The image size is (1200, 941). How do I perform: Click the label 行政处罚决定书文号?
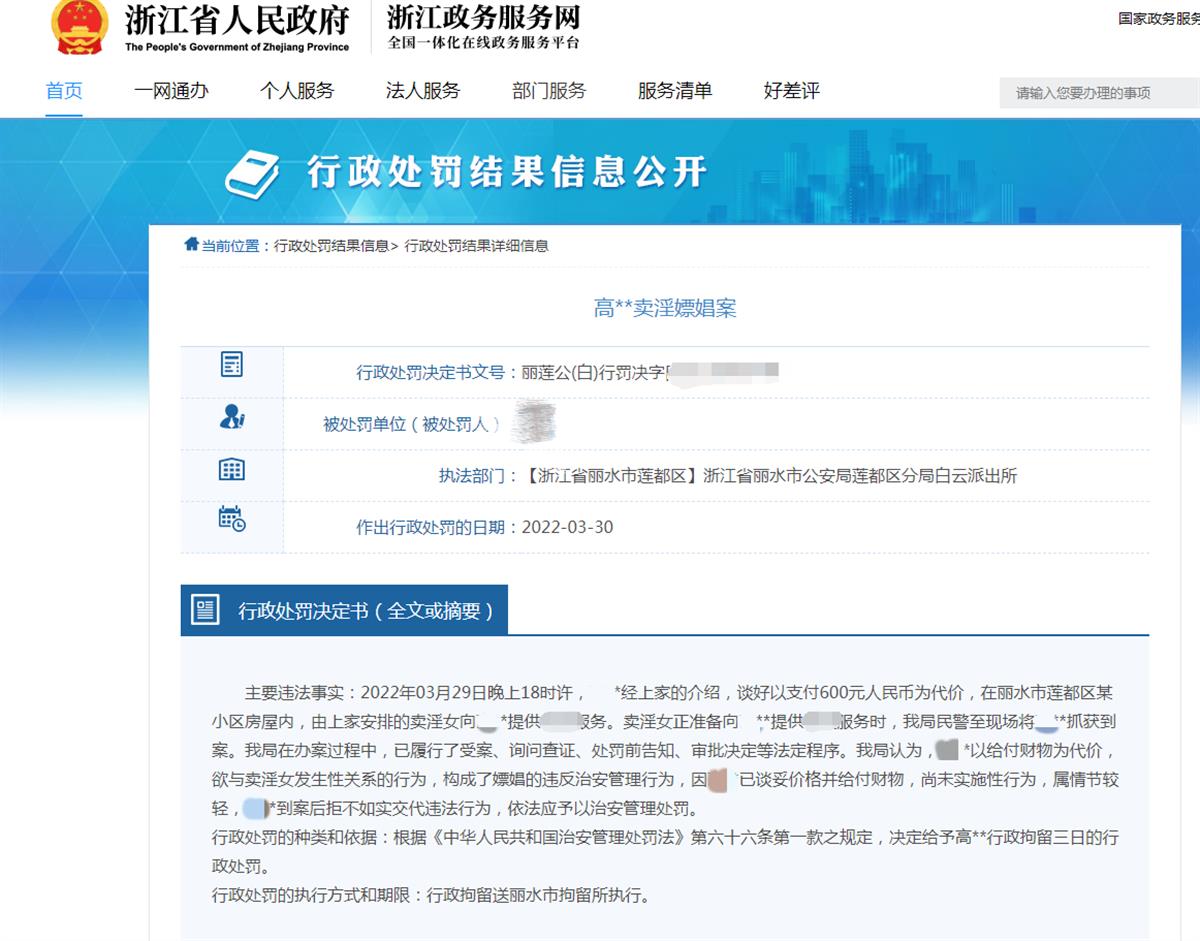click(431, 373)
